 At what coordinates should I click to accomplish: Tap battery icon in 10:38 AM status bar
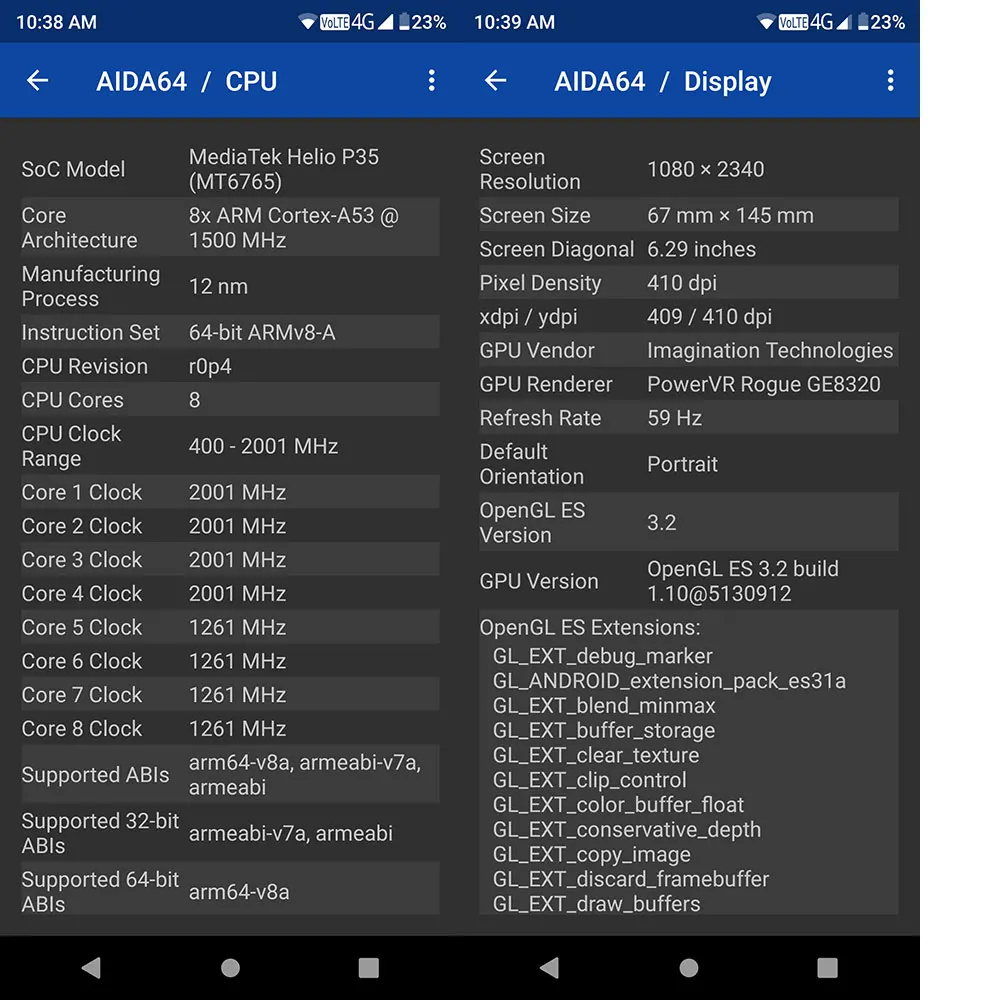point(404,22)
